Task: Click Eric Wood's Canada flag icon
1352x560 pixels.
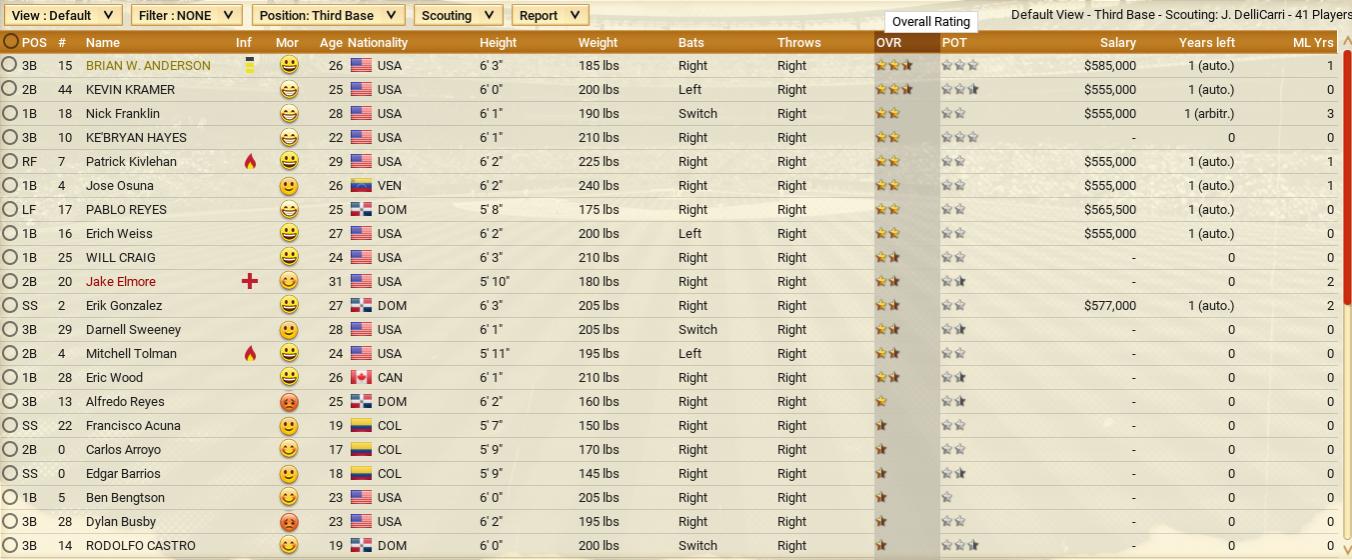Action: tap(361, 378)
